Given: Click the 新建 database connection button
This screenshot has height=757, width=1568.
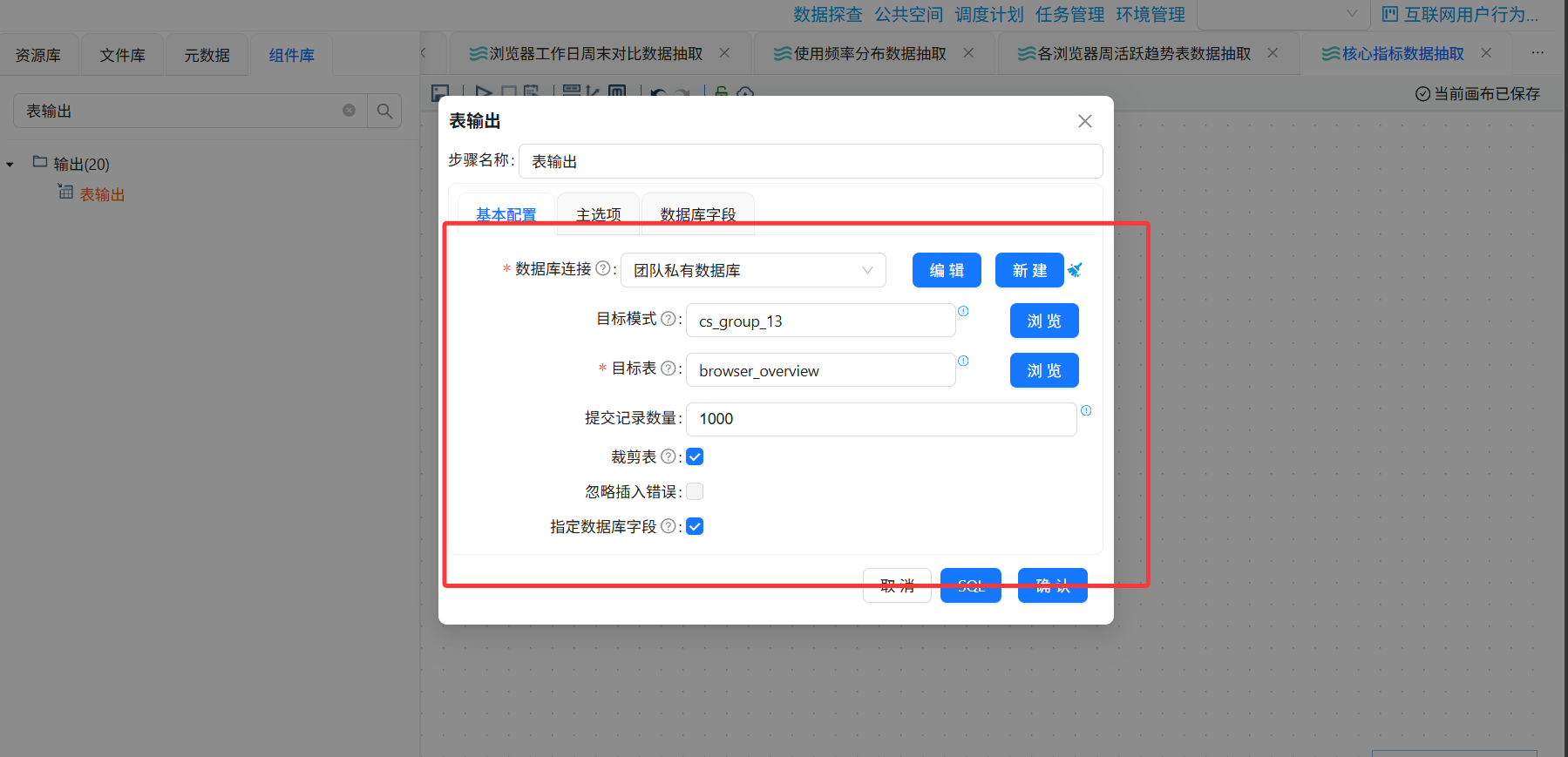Looking at the screenshot, I should pos(1029,270).
